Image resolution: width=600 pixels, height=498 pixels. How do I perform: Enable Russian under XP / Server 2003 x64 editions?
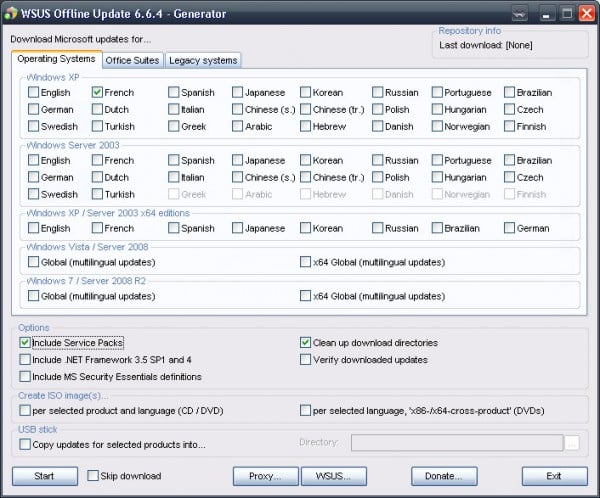[x=378, y=228]
